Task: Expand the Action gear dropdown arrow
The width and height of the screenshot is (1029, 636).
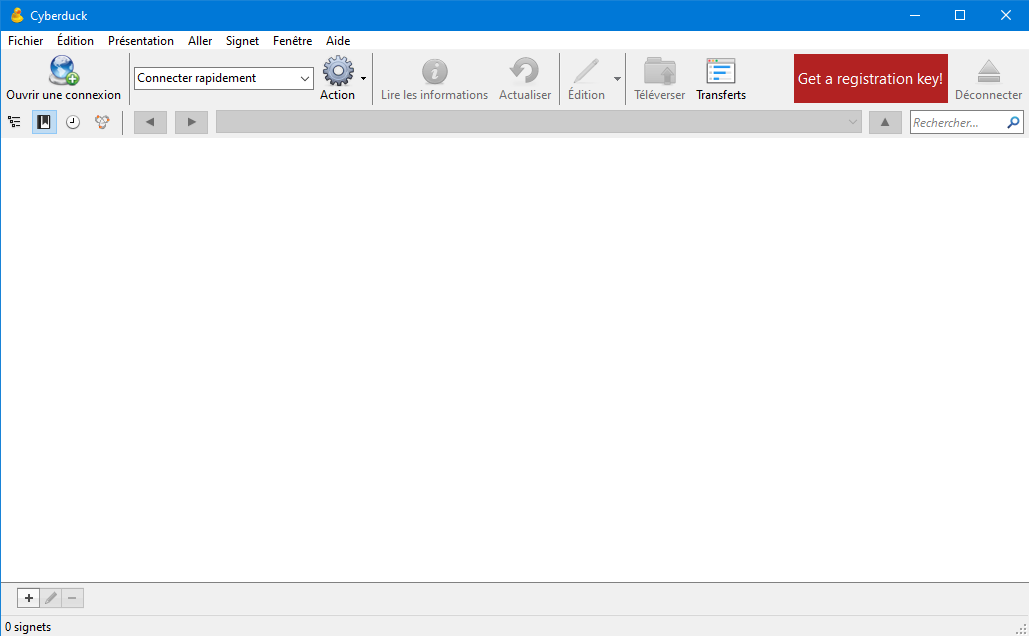Action: [x=364, y=79]
